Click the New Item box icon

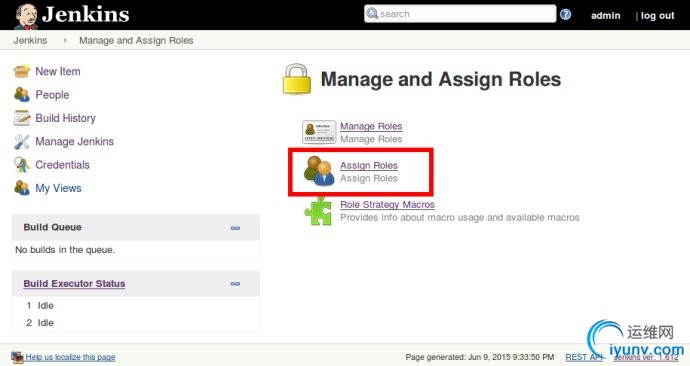pos(22,71)
